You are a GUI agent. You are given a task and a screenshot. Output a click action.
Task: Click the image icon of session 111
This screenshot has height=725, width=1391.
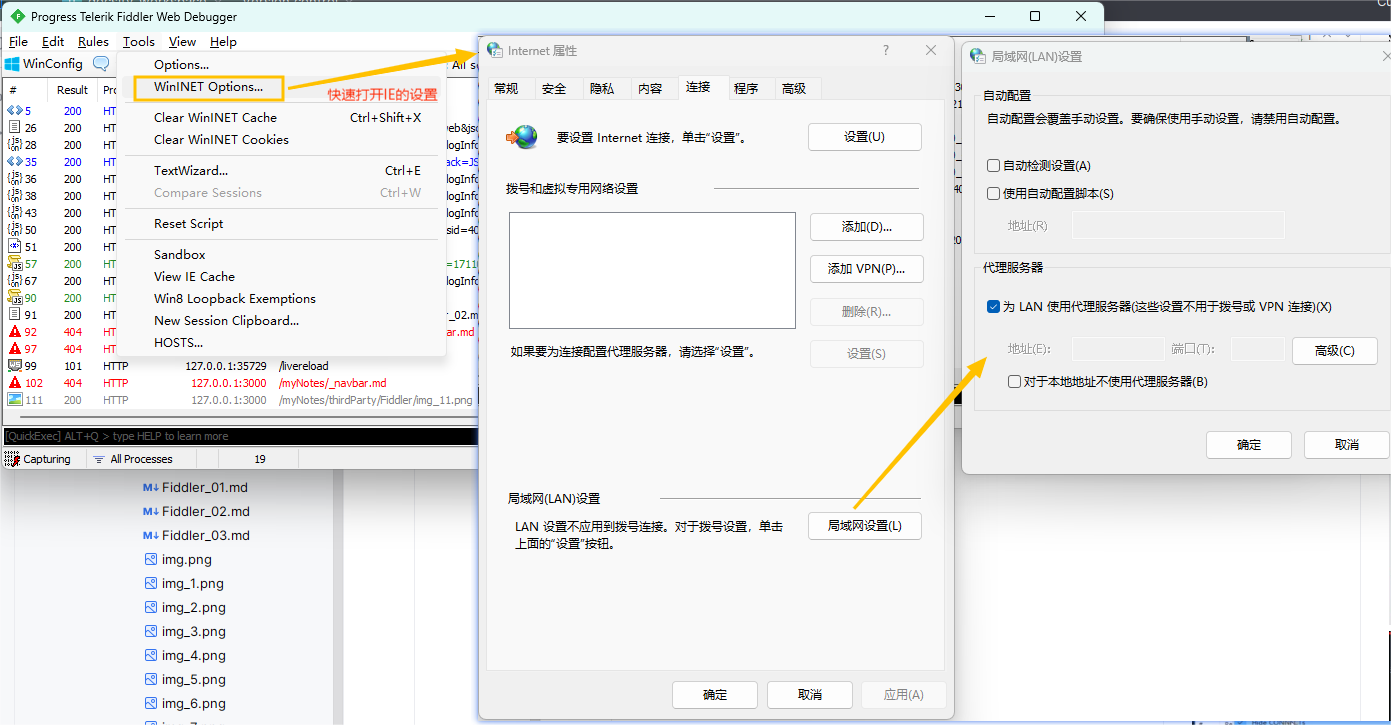coord(14,399)
